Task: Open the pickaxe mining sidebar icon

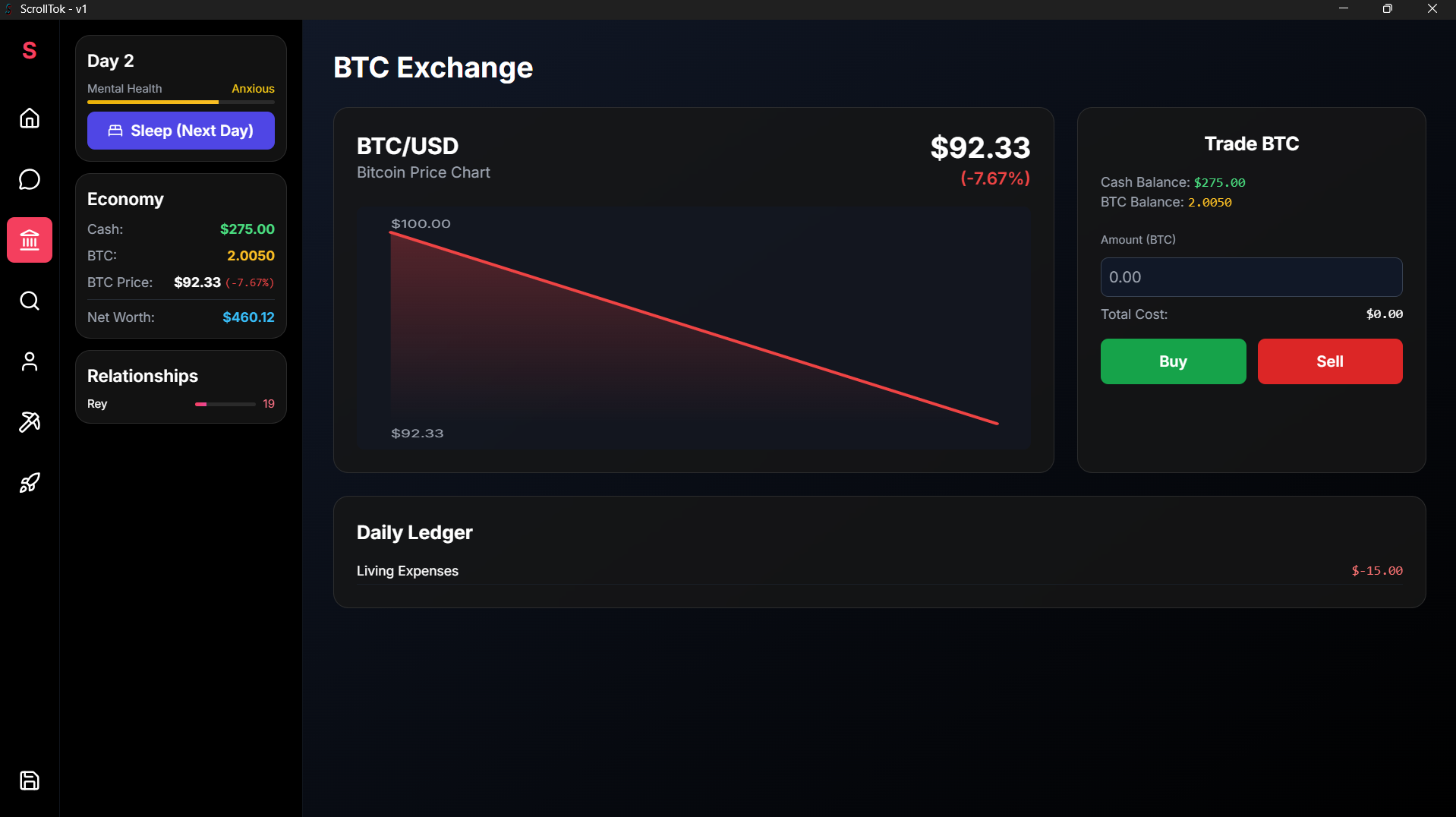Action: 30,422
